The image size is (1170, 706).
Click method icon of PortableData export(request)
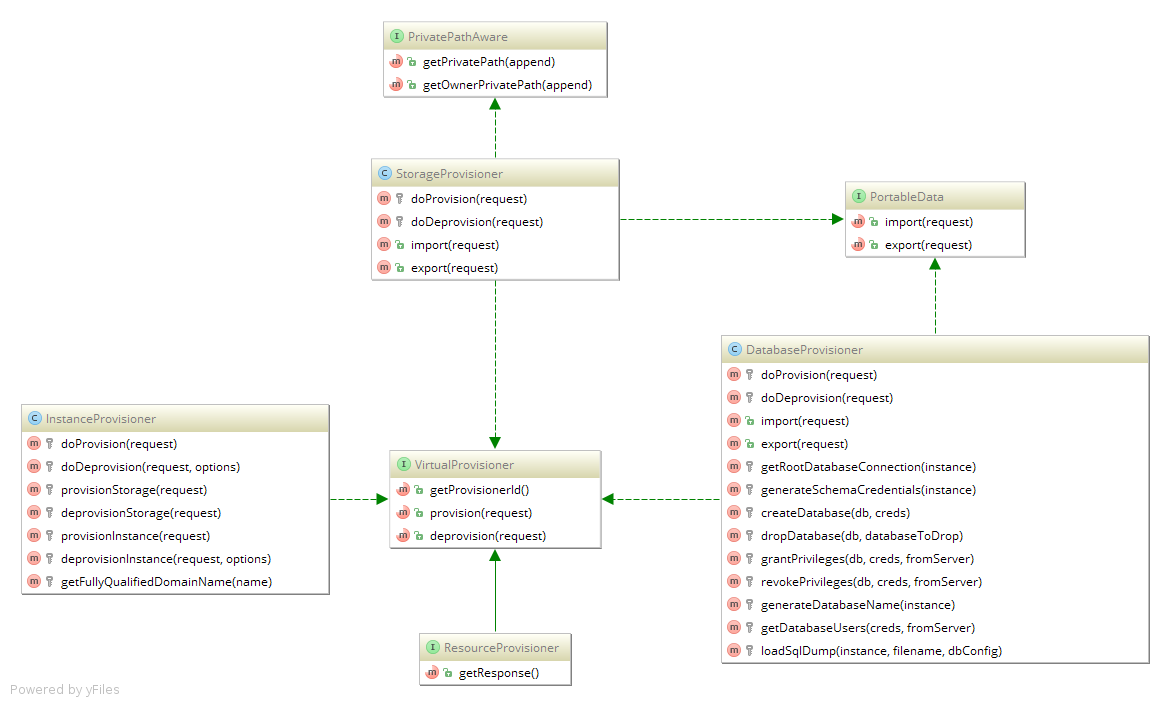(858, 244)
